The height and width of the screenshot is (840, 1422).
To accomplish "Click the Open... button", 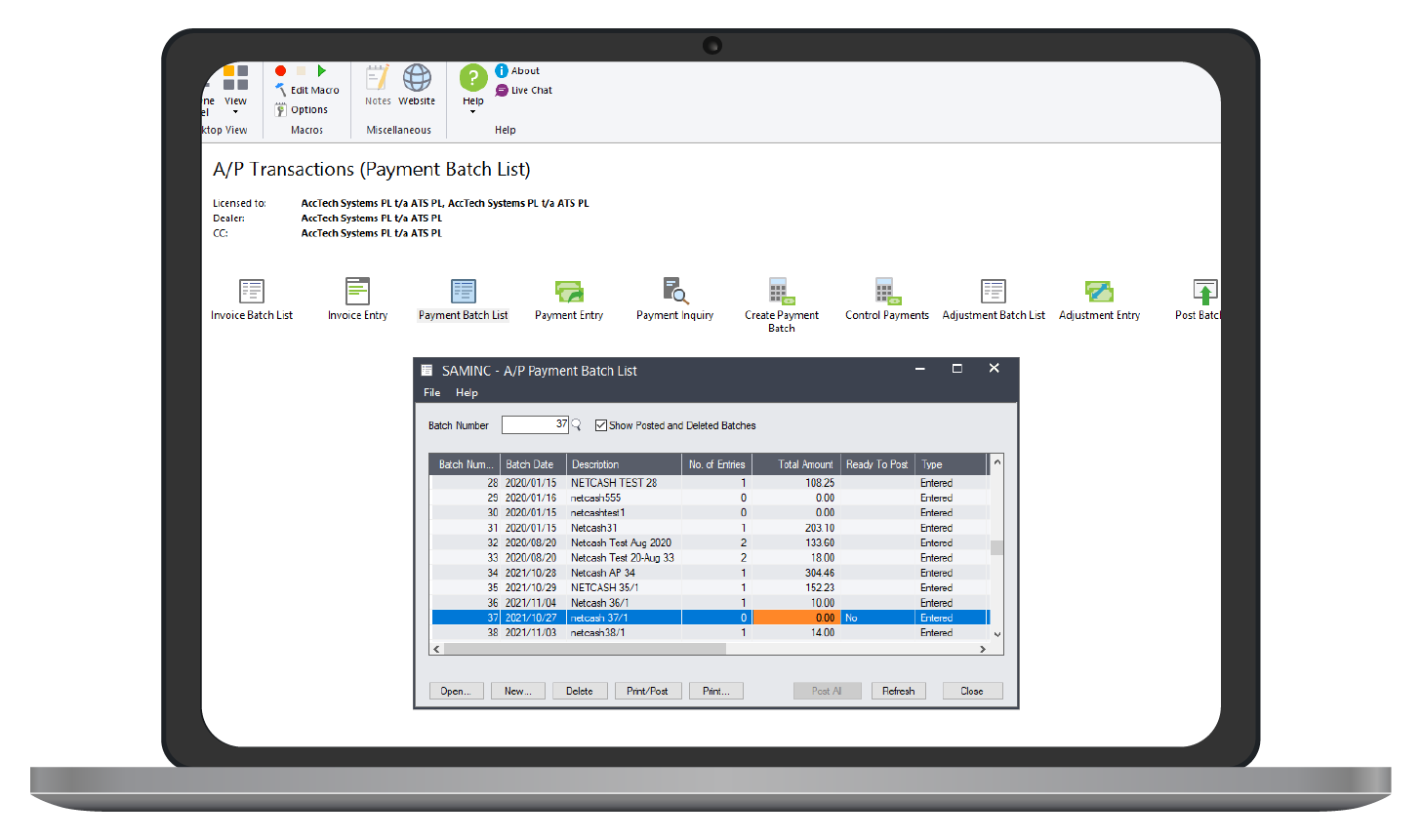I will tap(456, 691).
